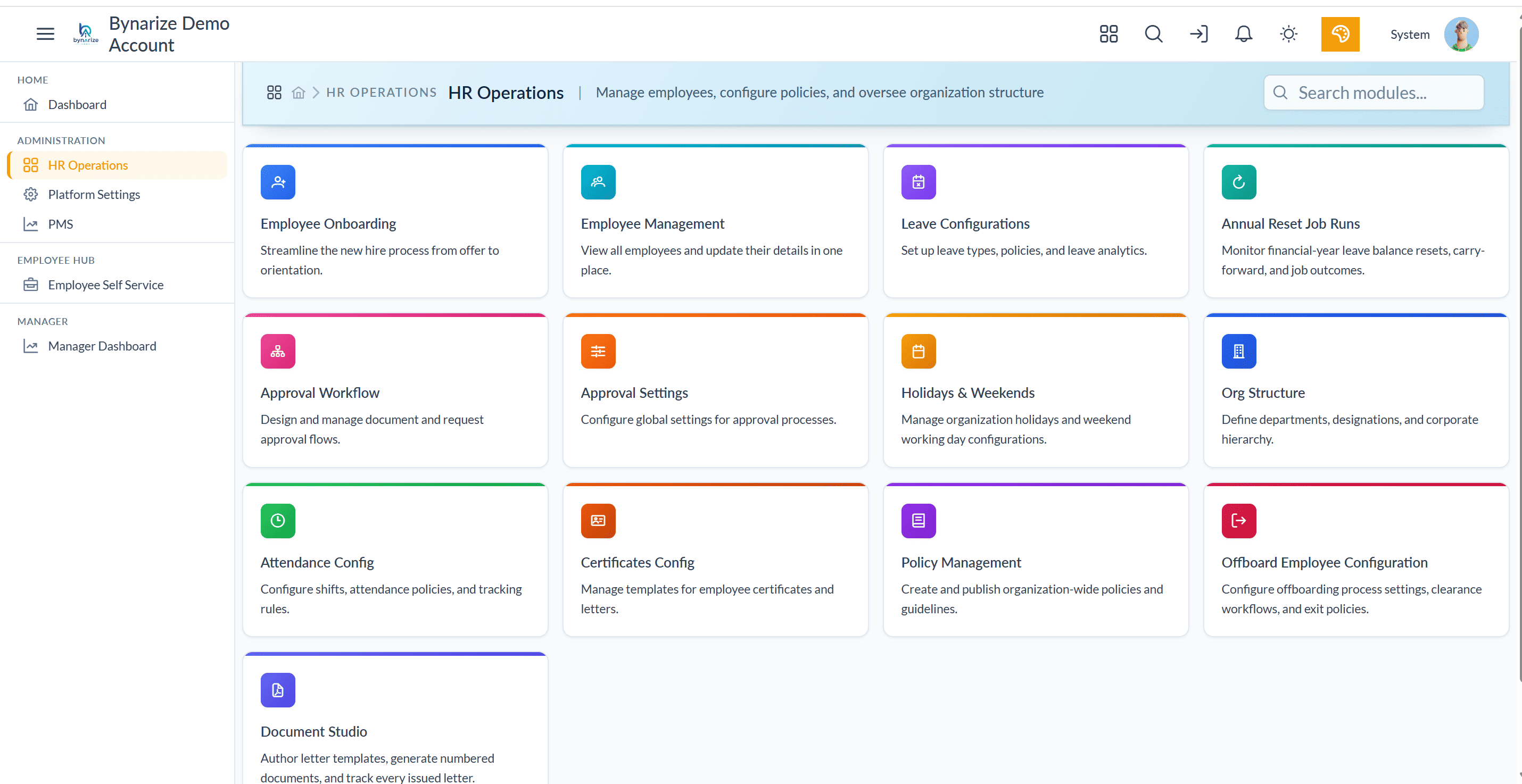Click the search magnifier in the top bar
Viewport: 1522px width, 784px height.
[x=1153, y=34]
